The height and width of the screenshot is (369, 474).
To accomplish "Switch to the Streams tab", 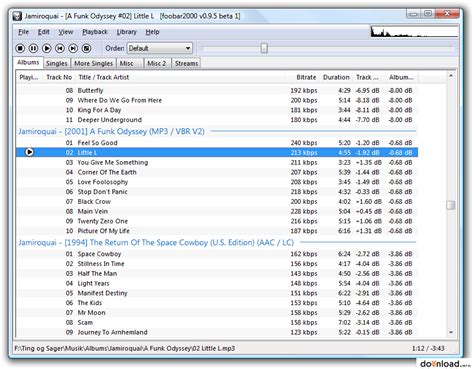I will [x=187, y=63].
